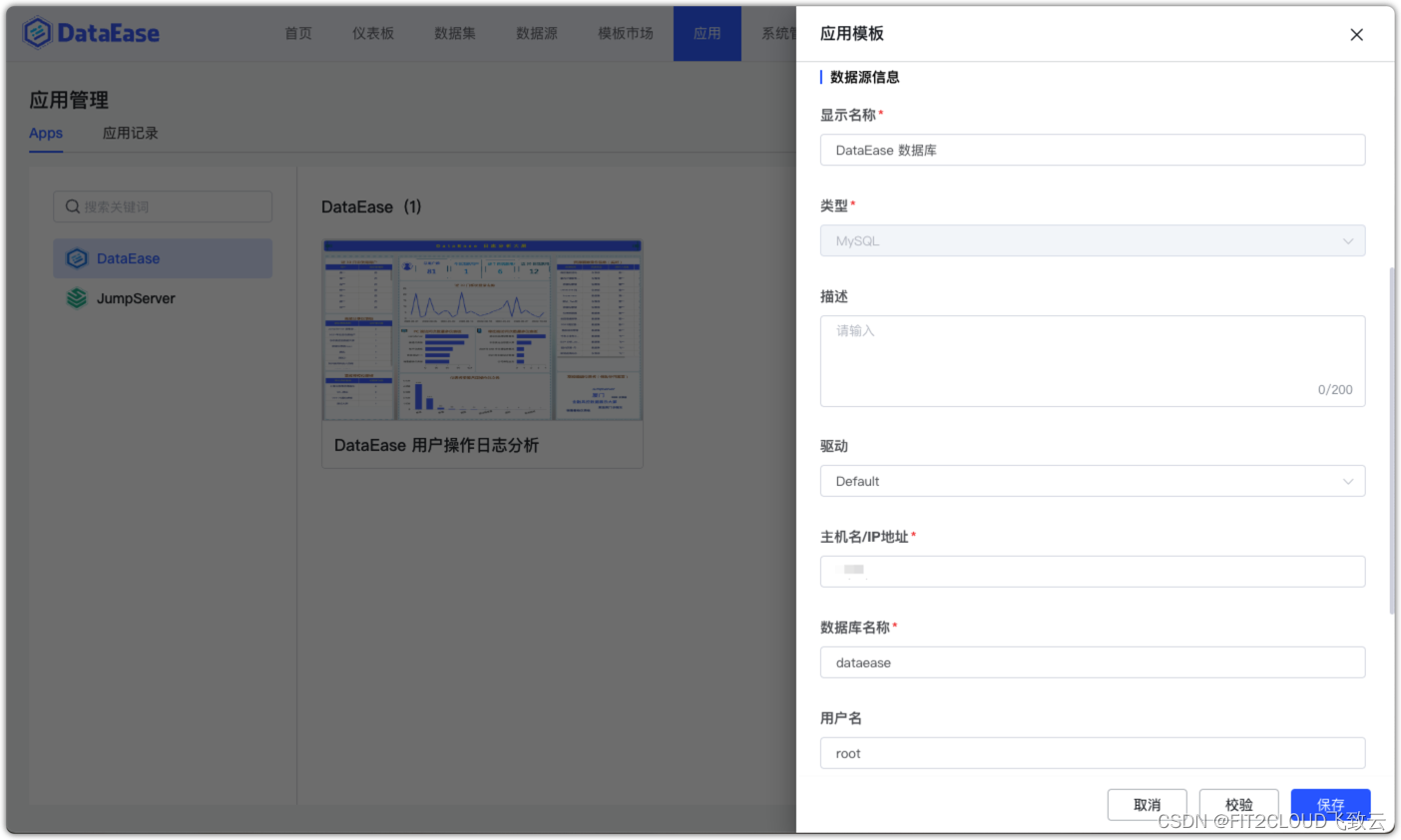Image resolution: width=1401 pixels, height=840 pixels.
Task: Click the 搜索关键词 search field
Action: [163, 207]
